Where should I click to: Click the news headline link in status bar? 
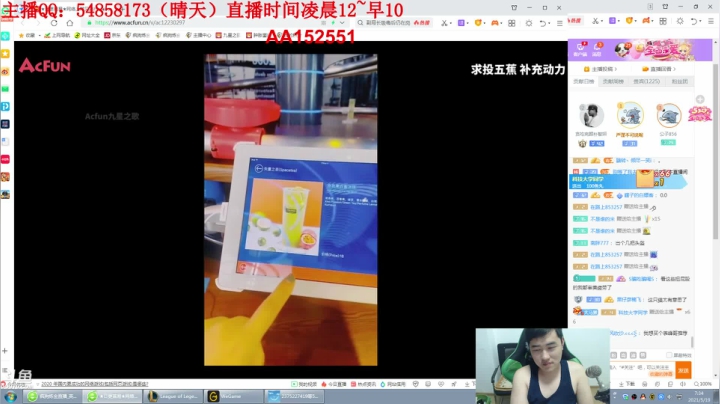[x=95, y=384]
